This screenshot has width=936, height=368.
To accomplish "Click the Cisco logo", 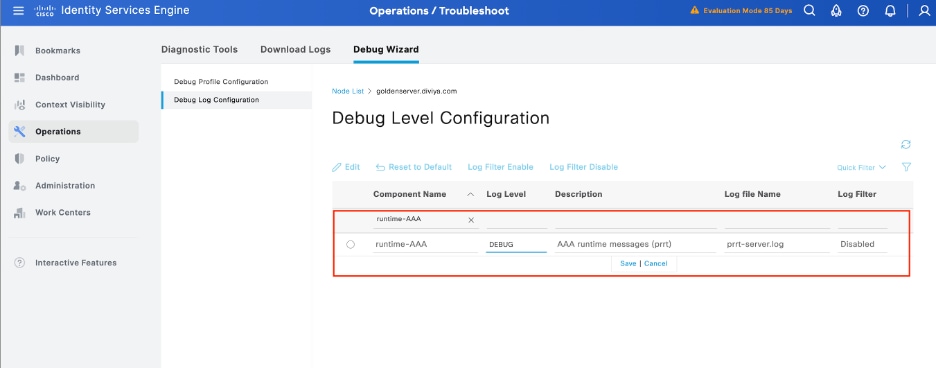I will (x=45, y=11).
